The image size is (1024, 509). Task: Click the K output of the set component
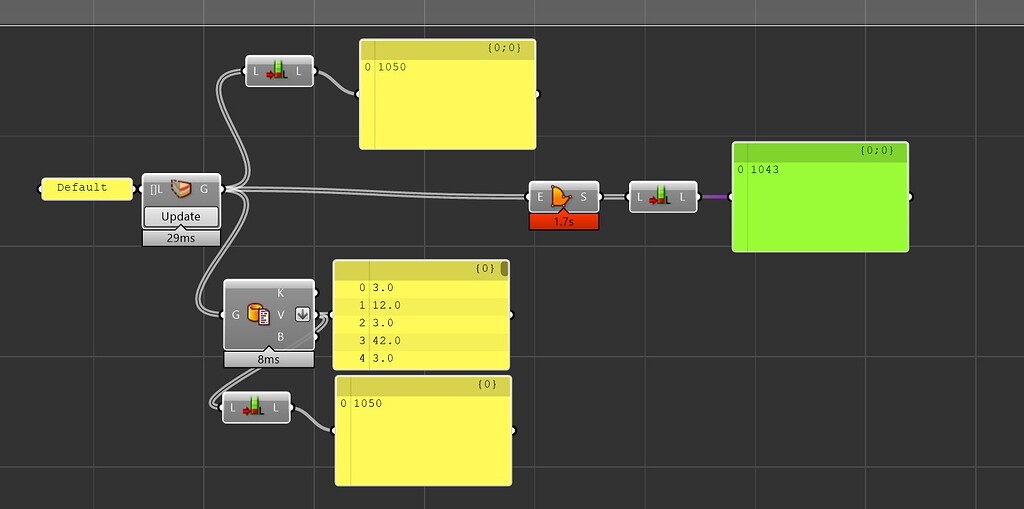pyautogui.click(x=281, y=293)
